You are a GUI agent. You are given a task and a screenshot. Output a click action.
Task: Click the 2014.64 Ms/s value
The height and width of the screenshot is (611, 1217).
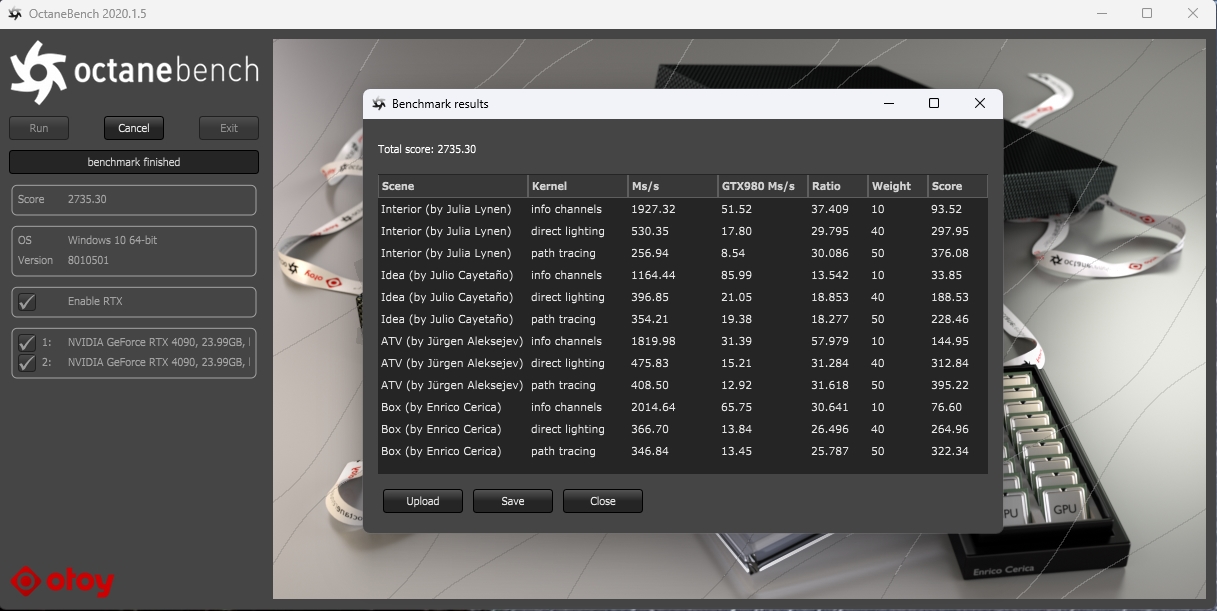(653, 407)
